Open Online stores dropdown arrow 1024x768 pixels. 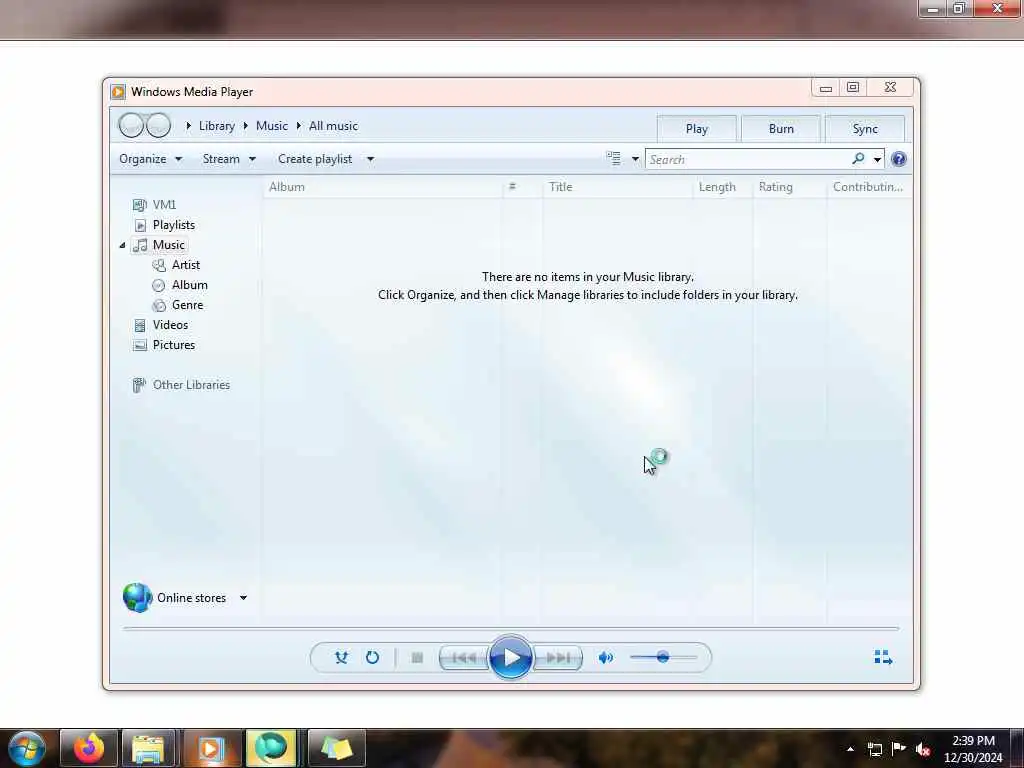pyautogui.click(x=243, y=598)
